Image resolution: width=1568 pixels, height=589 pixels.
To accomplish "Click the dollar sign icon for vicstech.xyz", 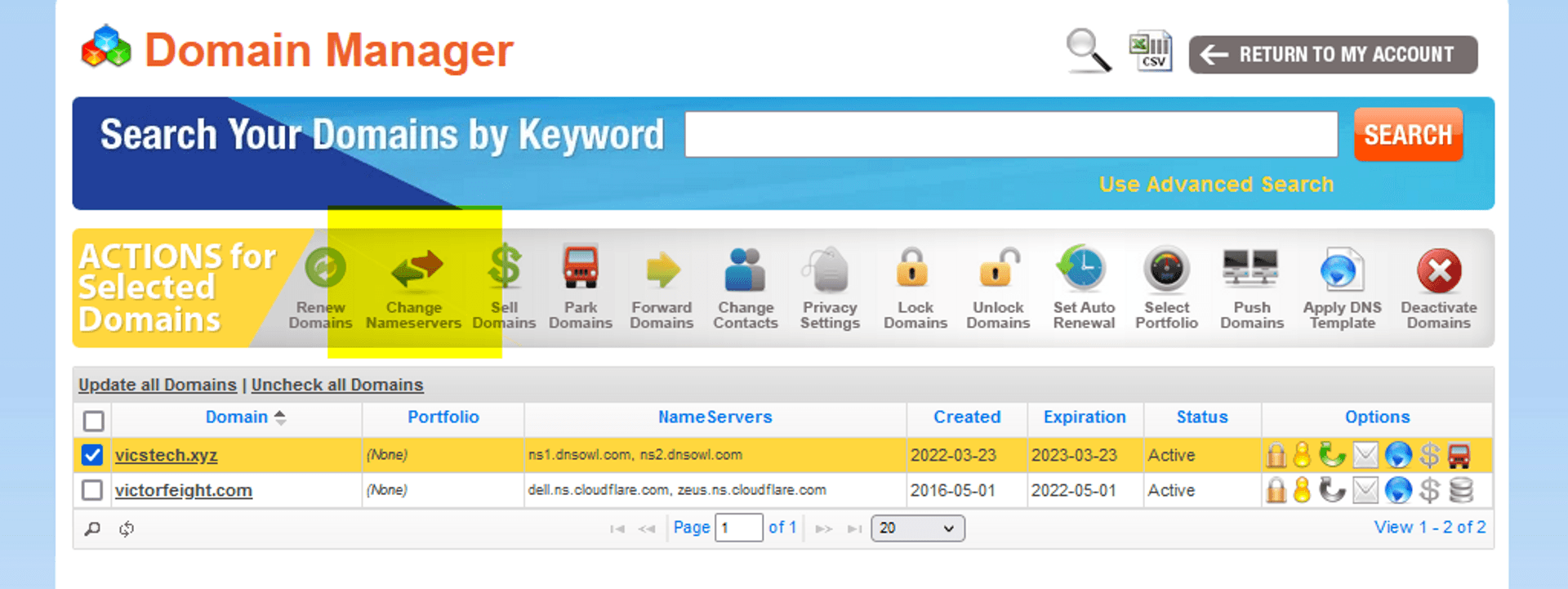I will [x=1429, y=455].
